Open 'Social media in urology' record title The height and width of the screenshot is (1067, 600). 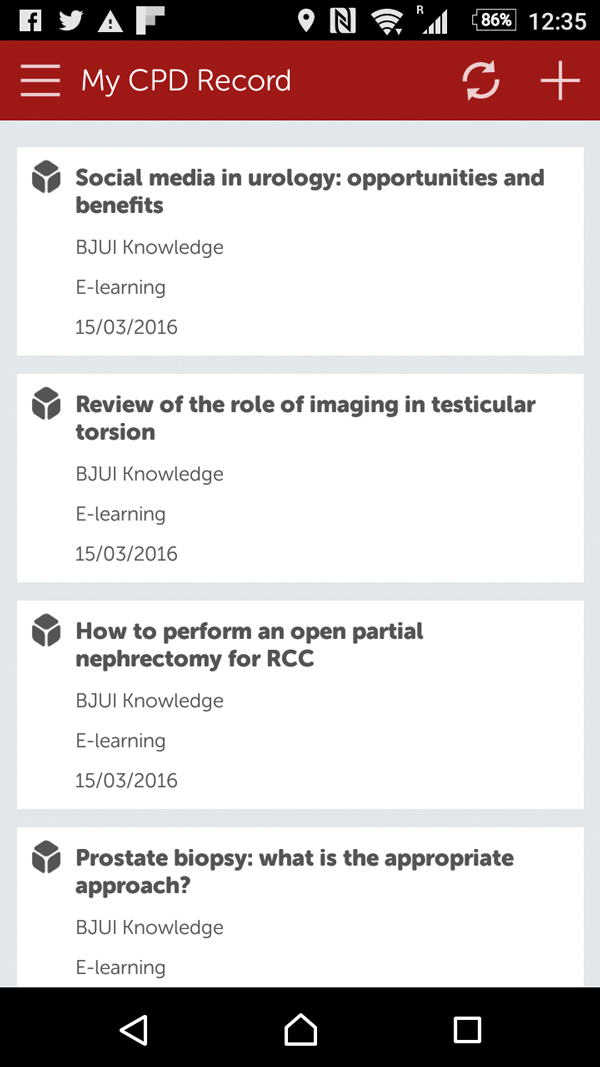[x=309, y=191]
